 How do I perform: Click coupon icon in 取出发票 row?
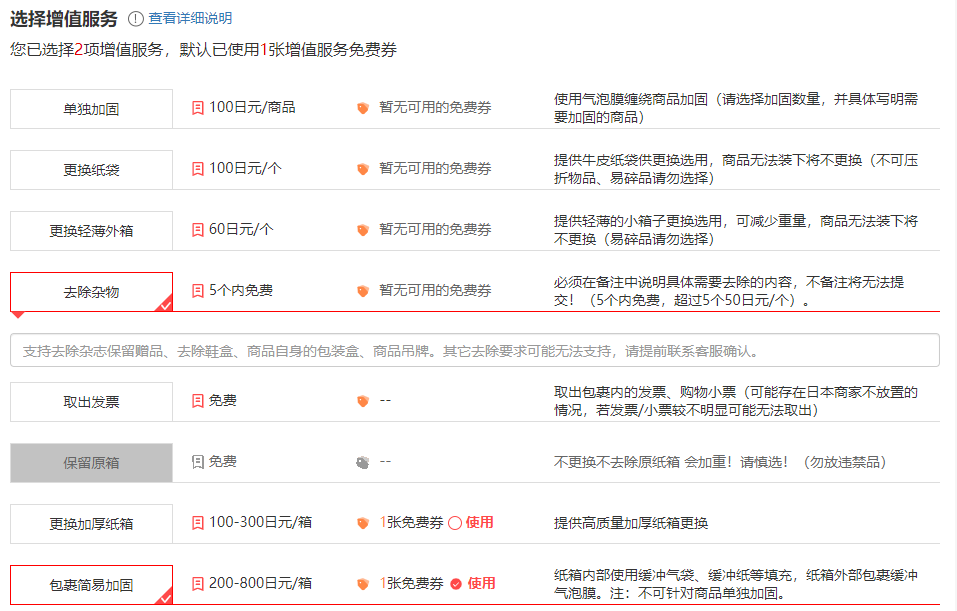pos(363,401)
